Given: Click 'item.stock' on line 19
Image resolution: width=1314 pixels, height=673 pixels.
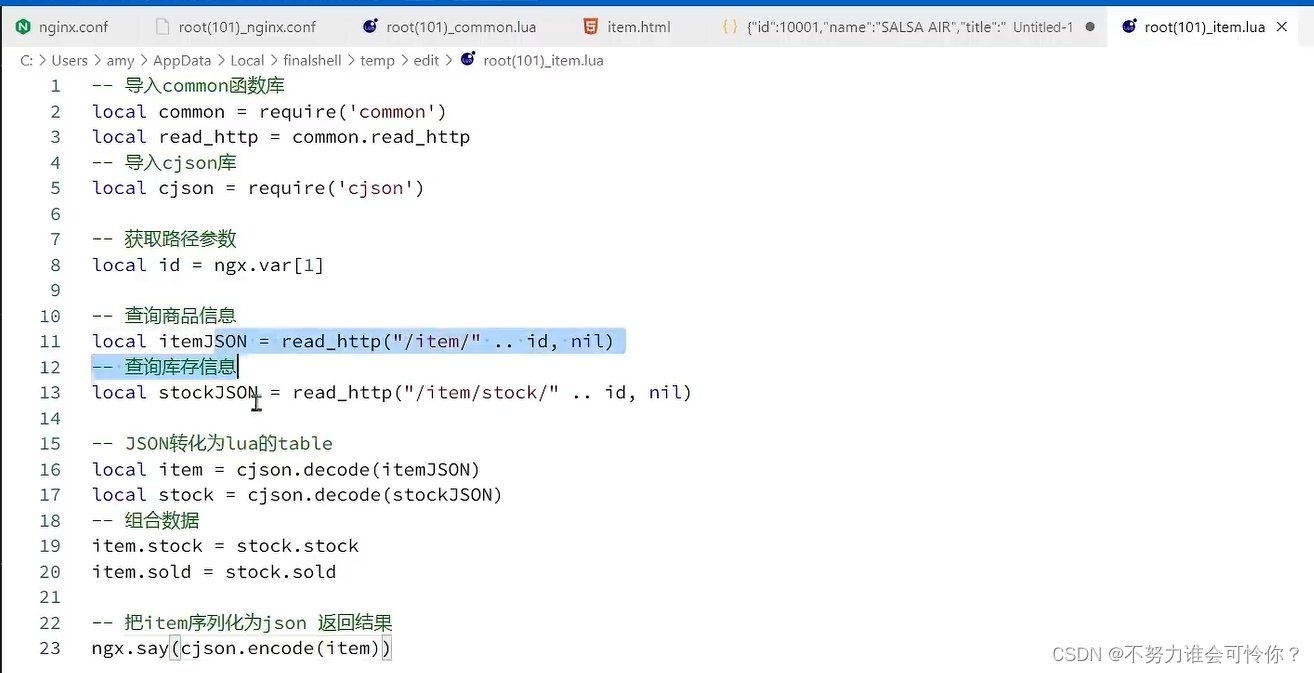Looking at the screenshot, I should tap(147, 546).
